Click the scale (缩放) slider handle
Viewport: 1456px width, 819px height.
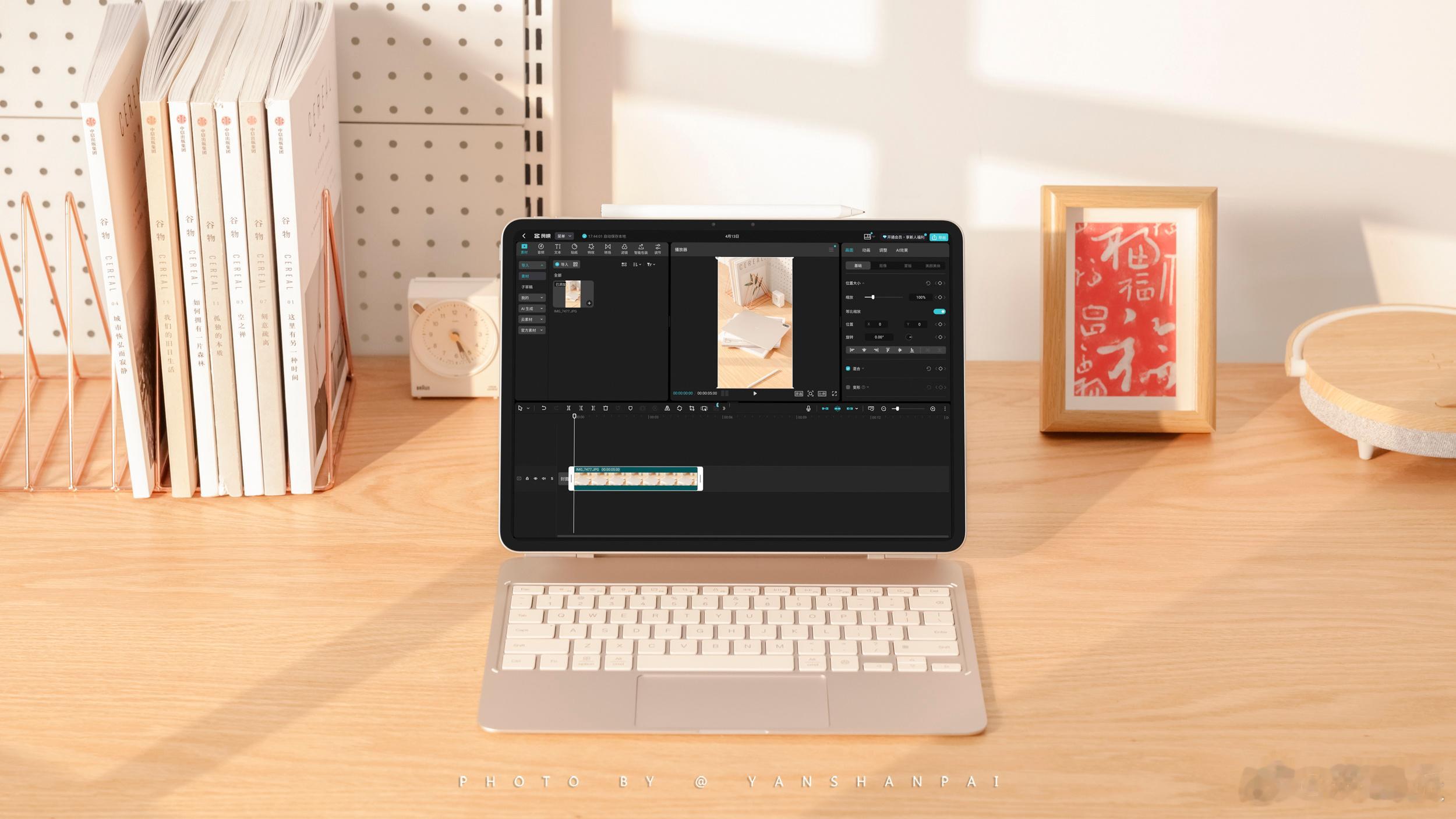[872, 298]
